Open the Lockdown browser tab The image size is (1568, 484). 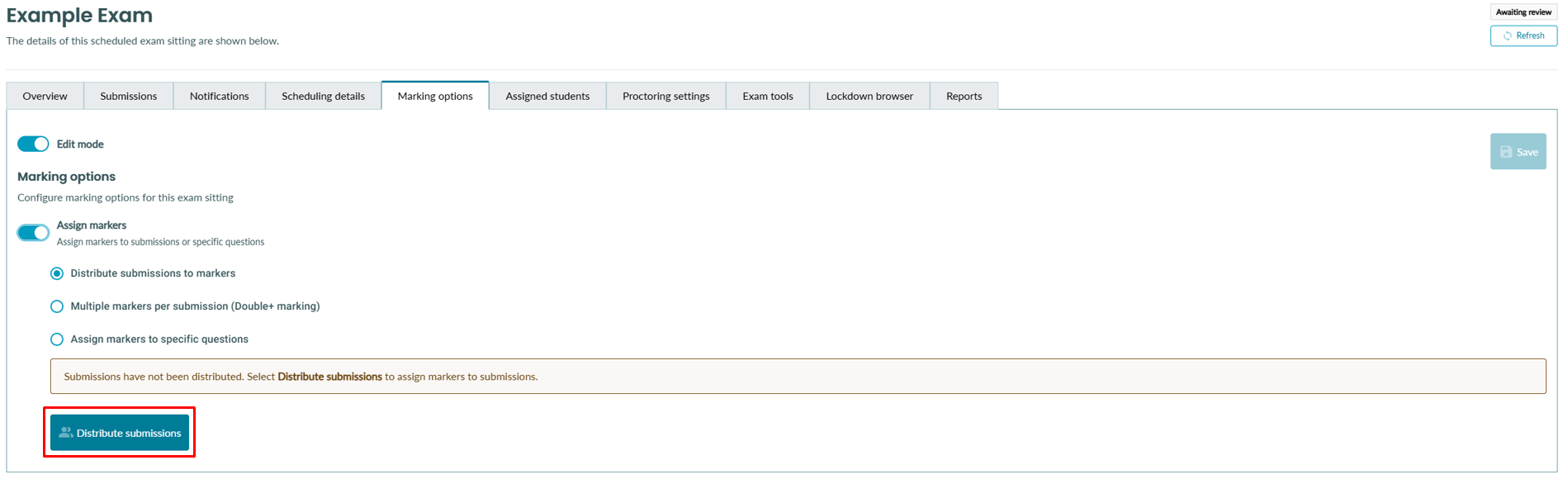tap(869, 97)
